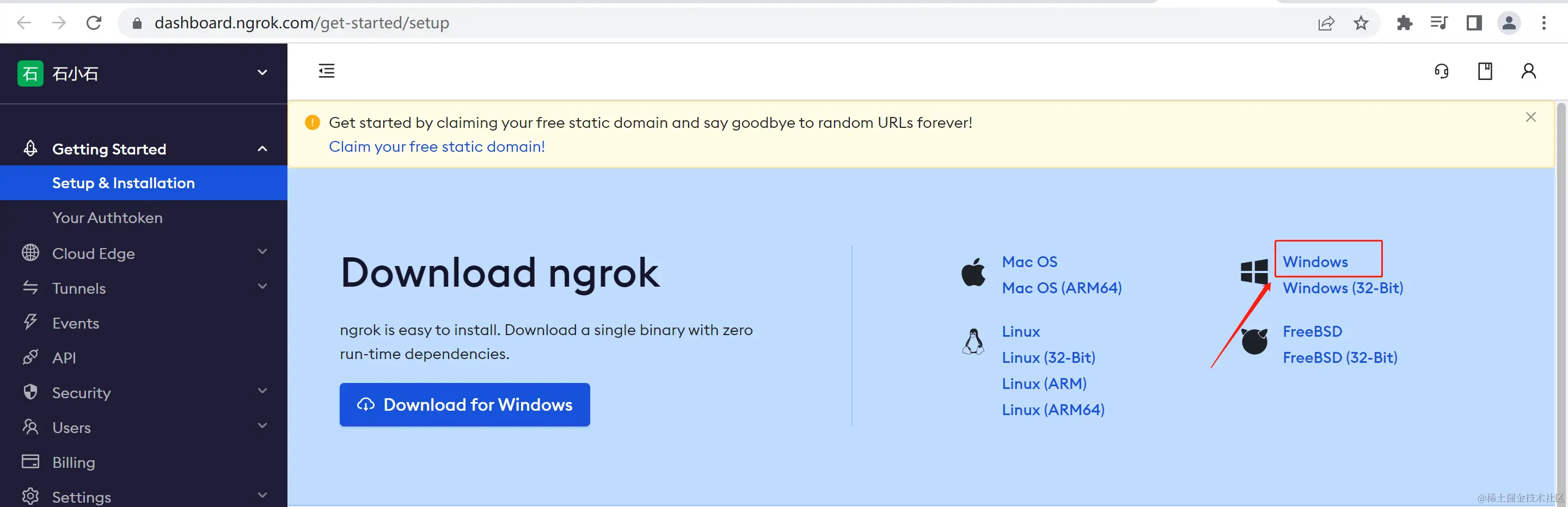The height and width of the screenshot is (507, 1568).
Task: Open the Tunnels menu label
Action: 79,288
